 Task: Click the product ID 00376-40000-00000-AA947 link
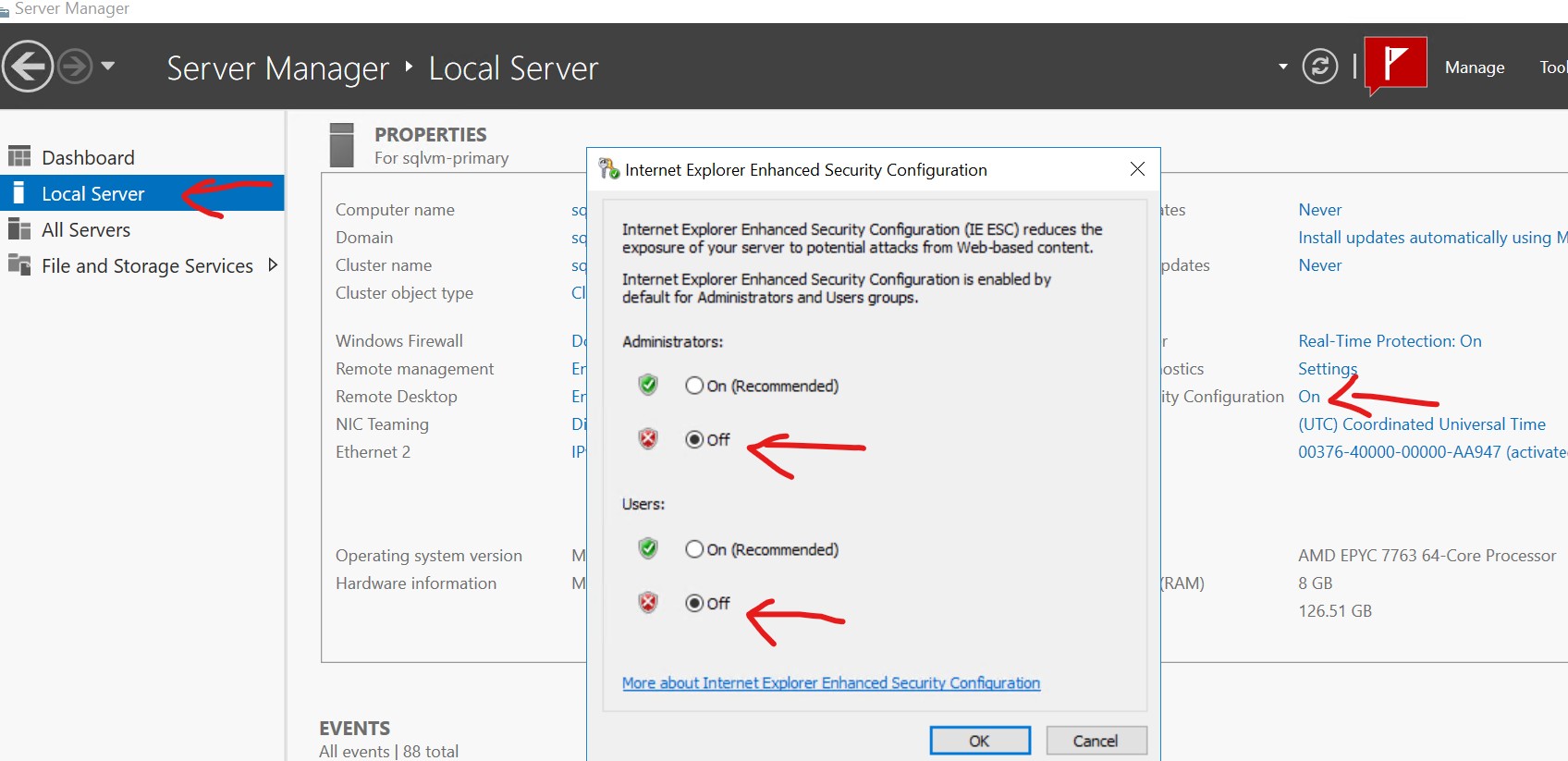[x=1433, y=452]
